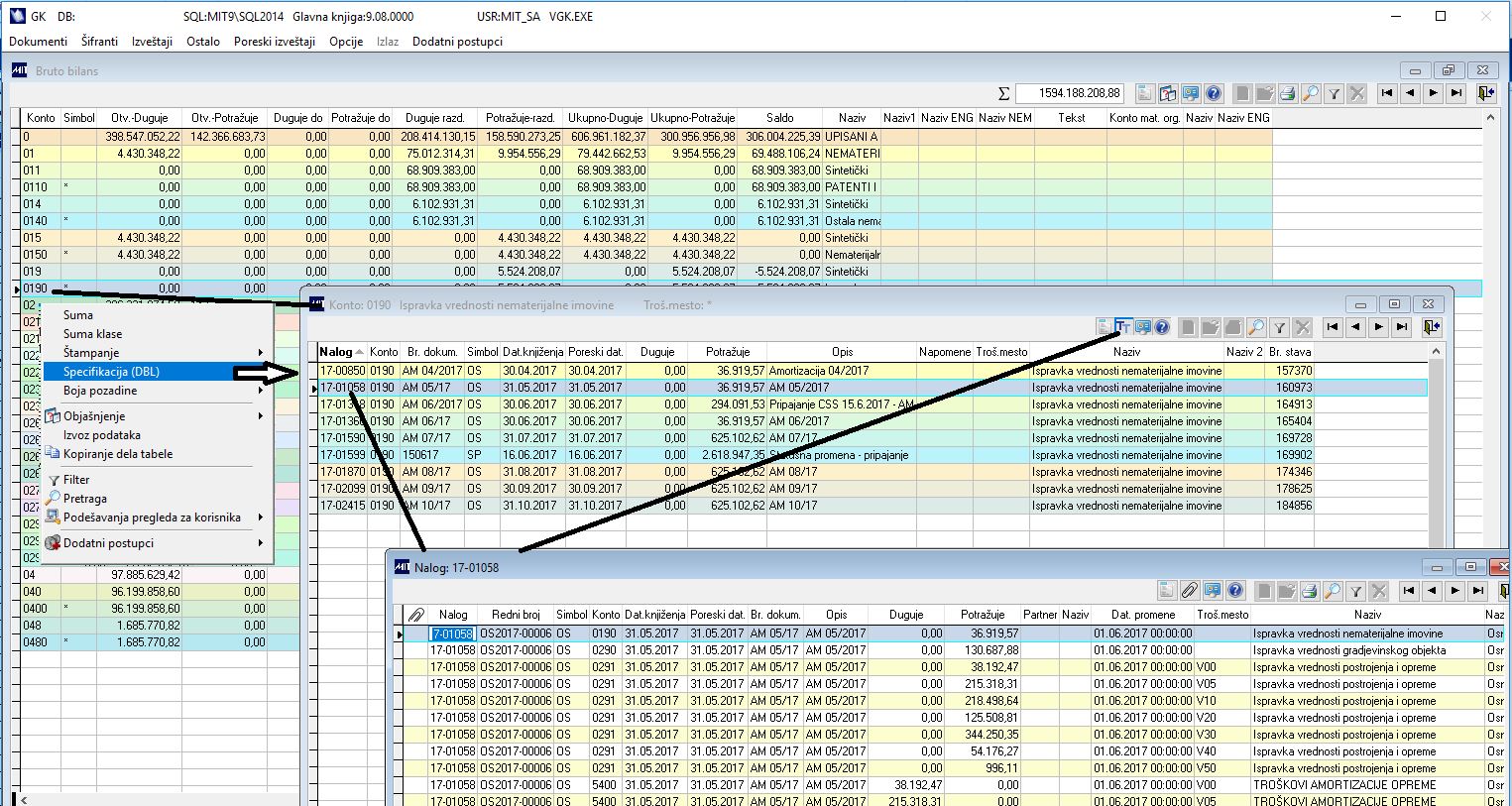The image size is (1512, 806).
Task: Open the Šifranti menu
Action: click(x=97, y=42)
